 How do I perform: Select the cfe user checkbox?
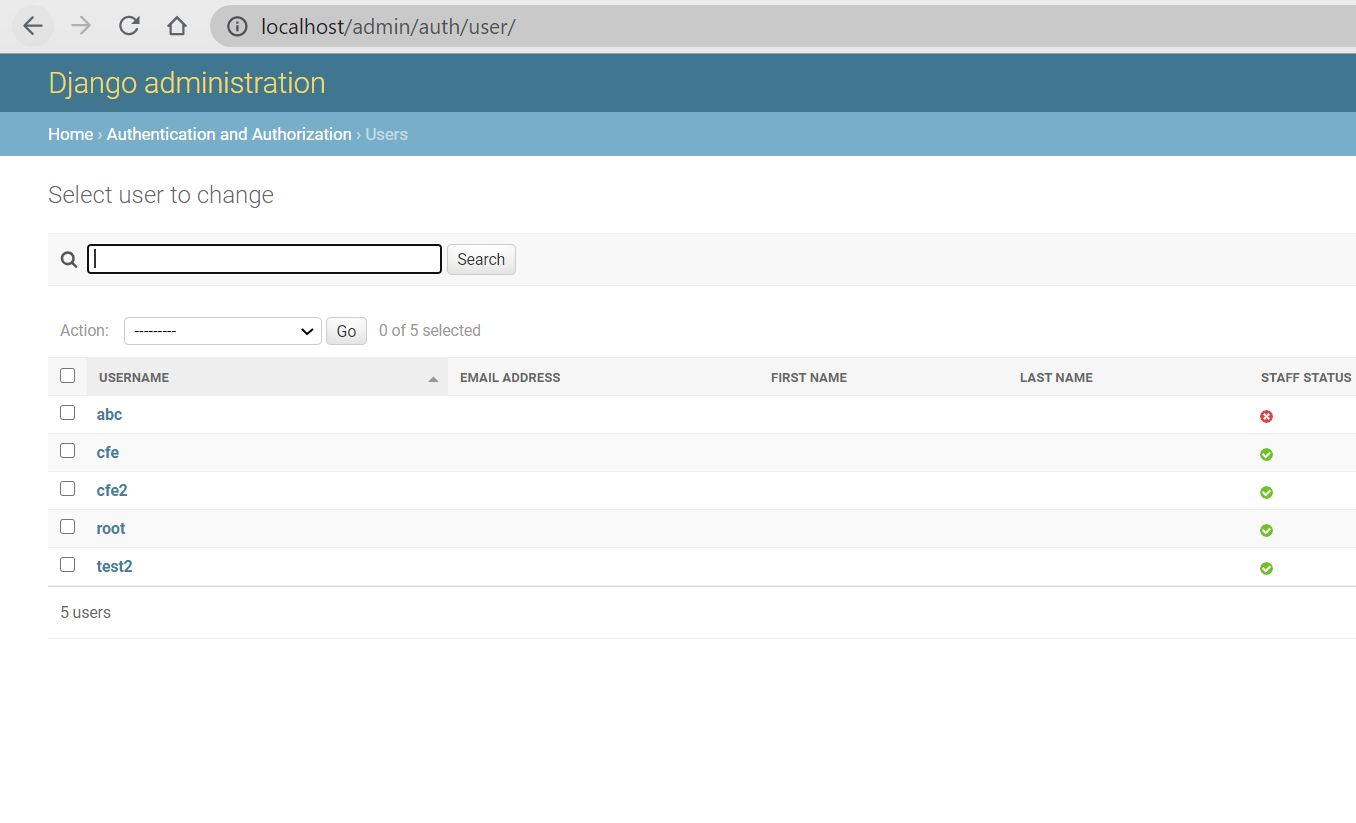(68, 450)
